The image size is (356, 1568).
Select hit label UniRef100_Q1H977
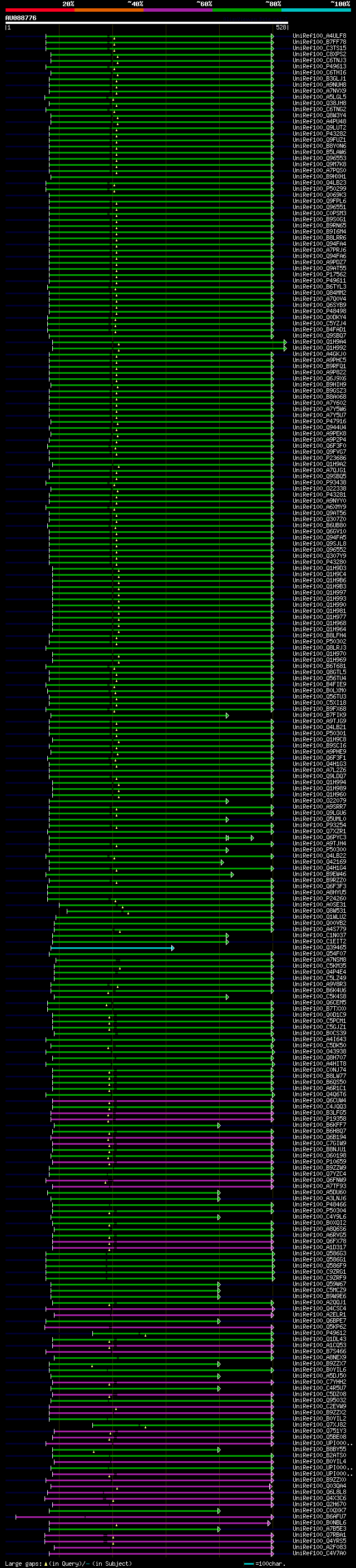[319, 617]
